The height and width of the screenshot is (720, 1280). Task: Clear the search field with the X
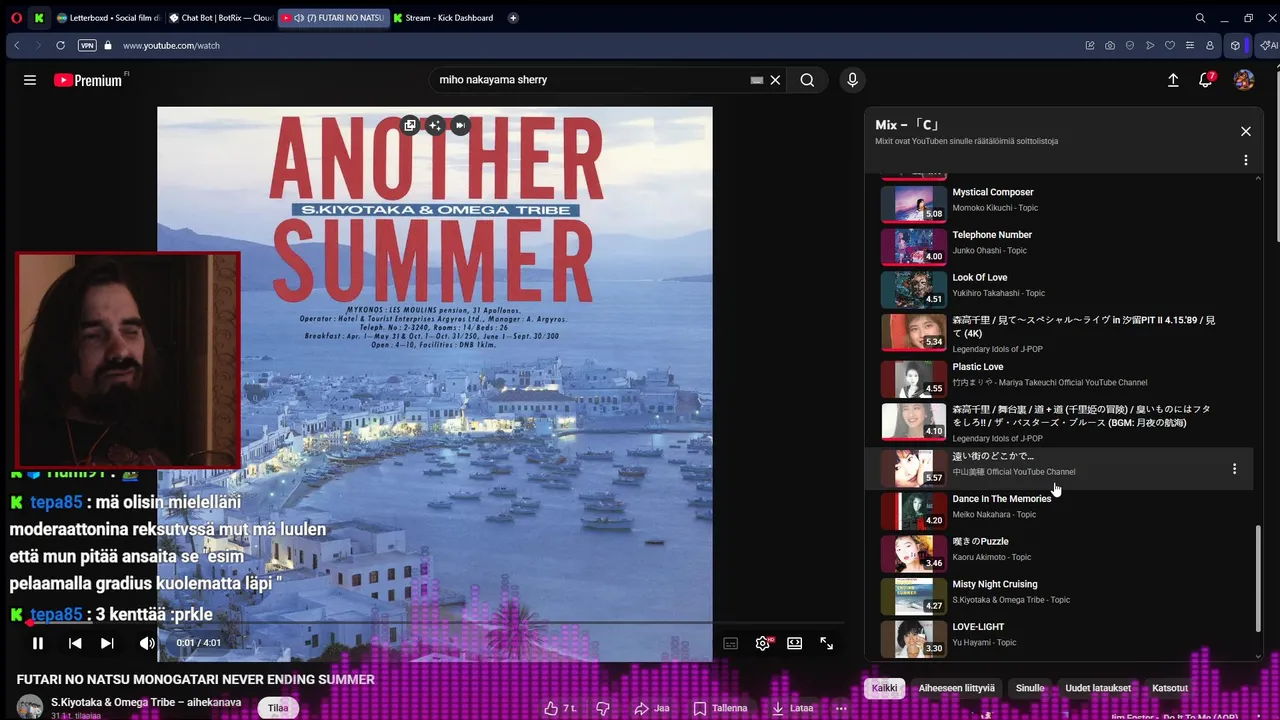(775, 80)
